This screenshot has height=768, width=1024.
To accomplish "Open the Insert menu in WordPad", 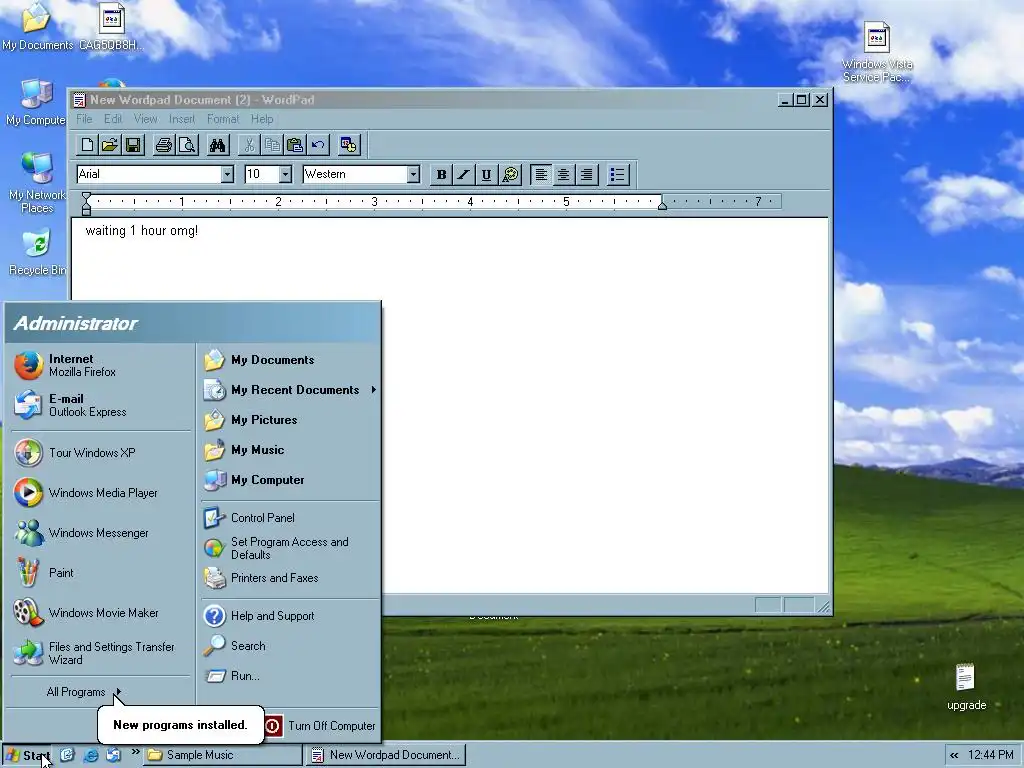I will click(182, 119).
